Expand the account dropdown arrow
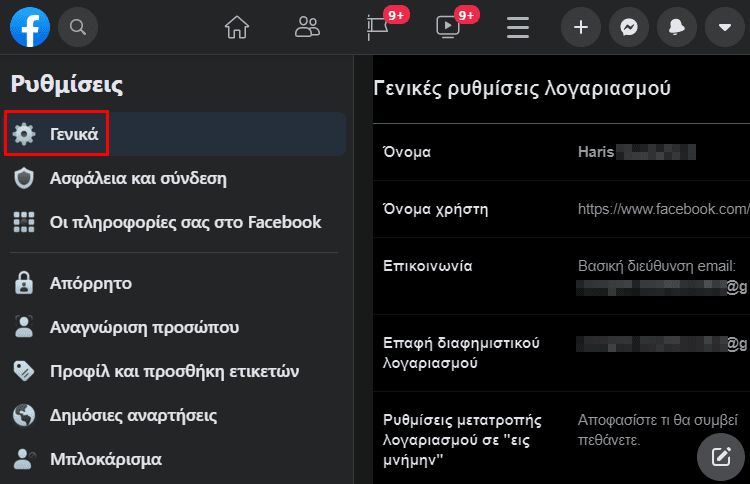Screen dimensions: 750x484 click(x=725, y=27)
